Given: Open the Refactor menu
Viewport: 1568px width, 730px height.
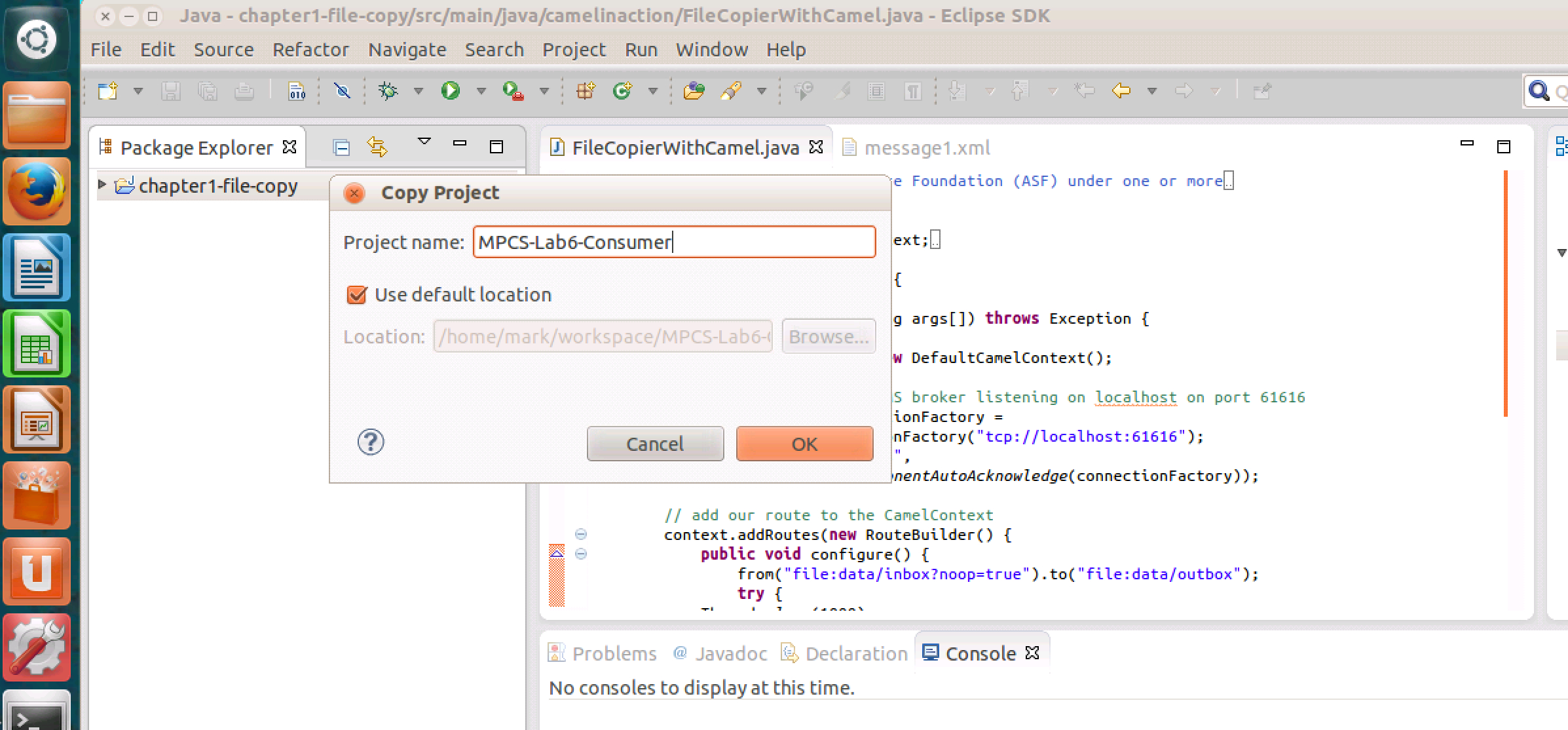Looking at the screenshot, I should point(310,50).
